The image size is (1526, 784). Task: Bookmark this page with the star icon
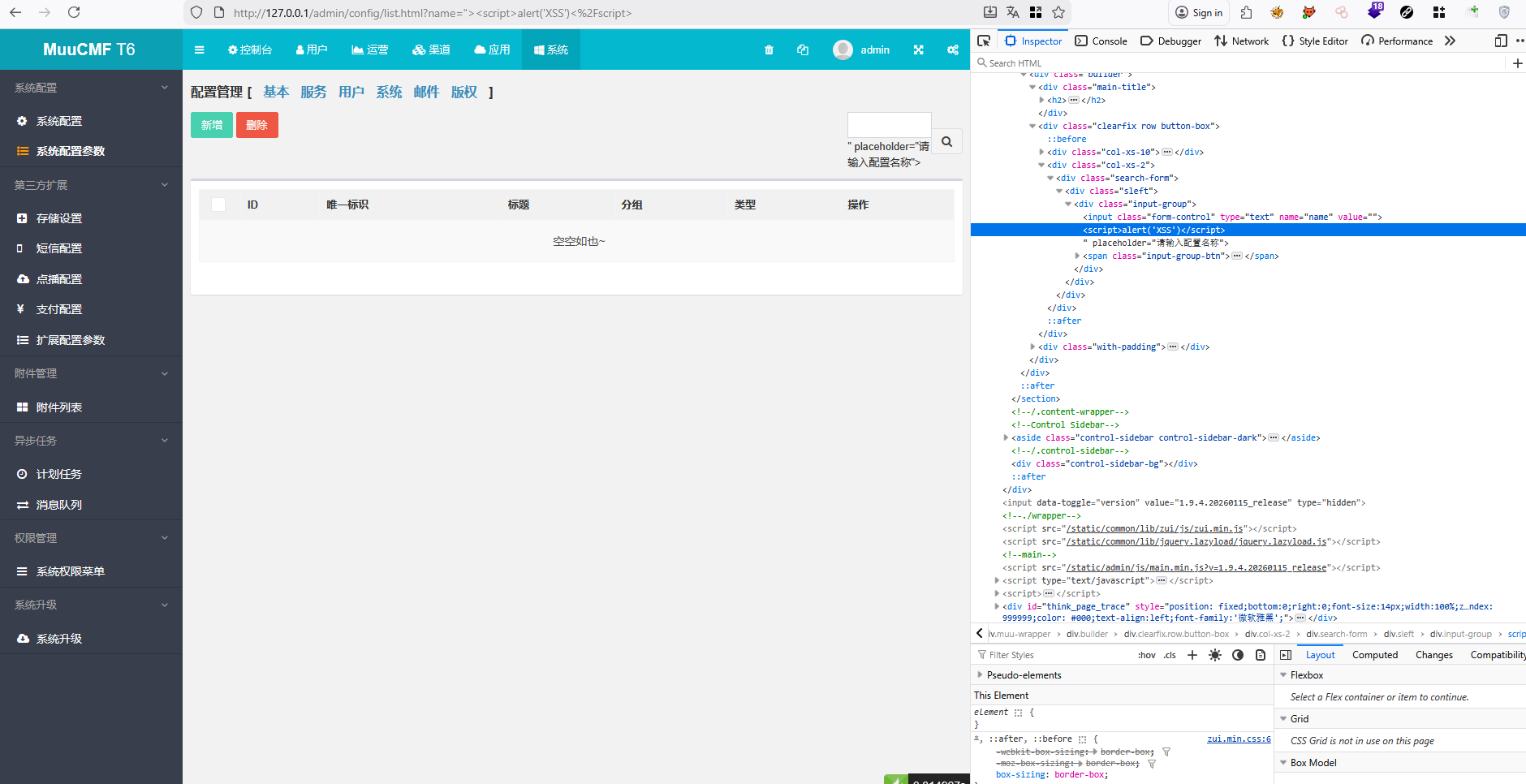1058,13
